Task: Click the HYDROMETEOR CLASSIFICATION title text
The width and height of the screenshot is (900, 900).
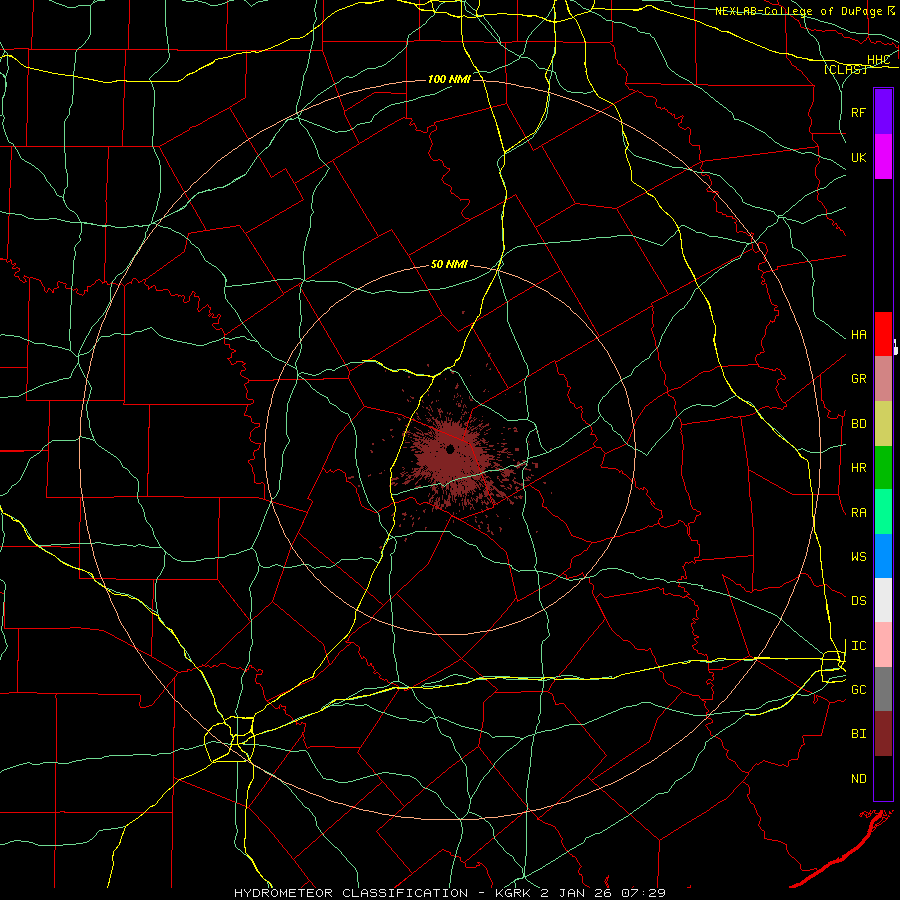Action: pyautogui.click(x=351, y=893)
